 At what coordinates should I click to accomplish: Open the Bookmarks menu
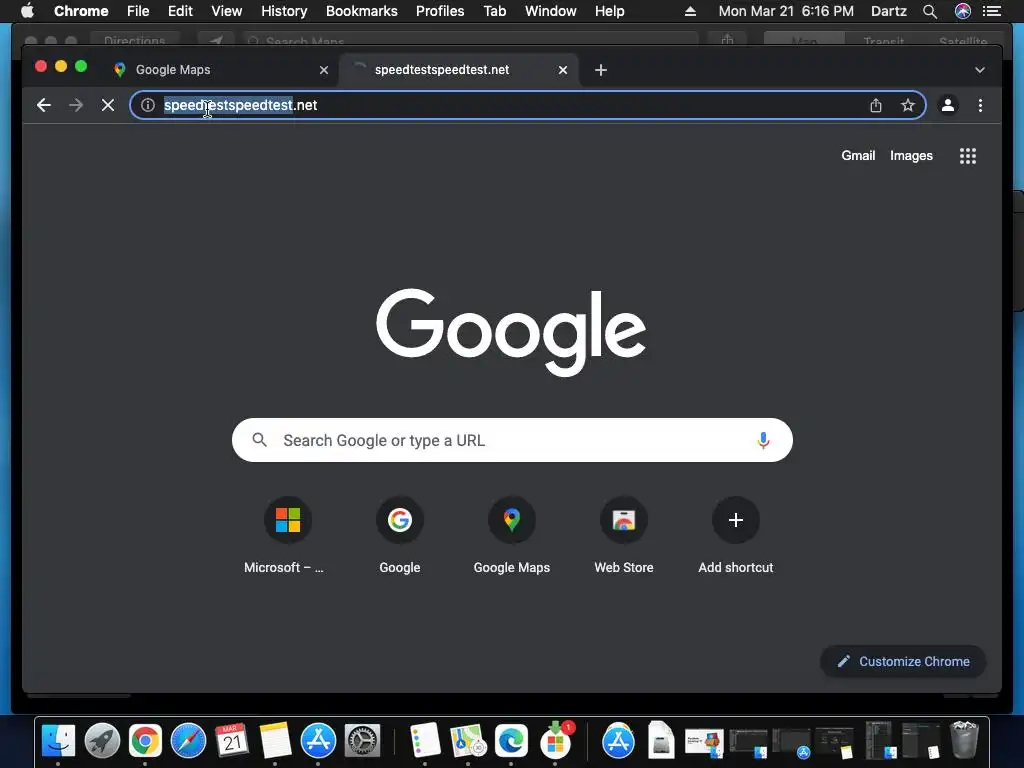(x=362, y=11)
